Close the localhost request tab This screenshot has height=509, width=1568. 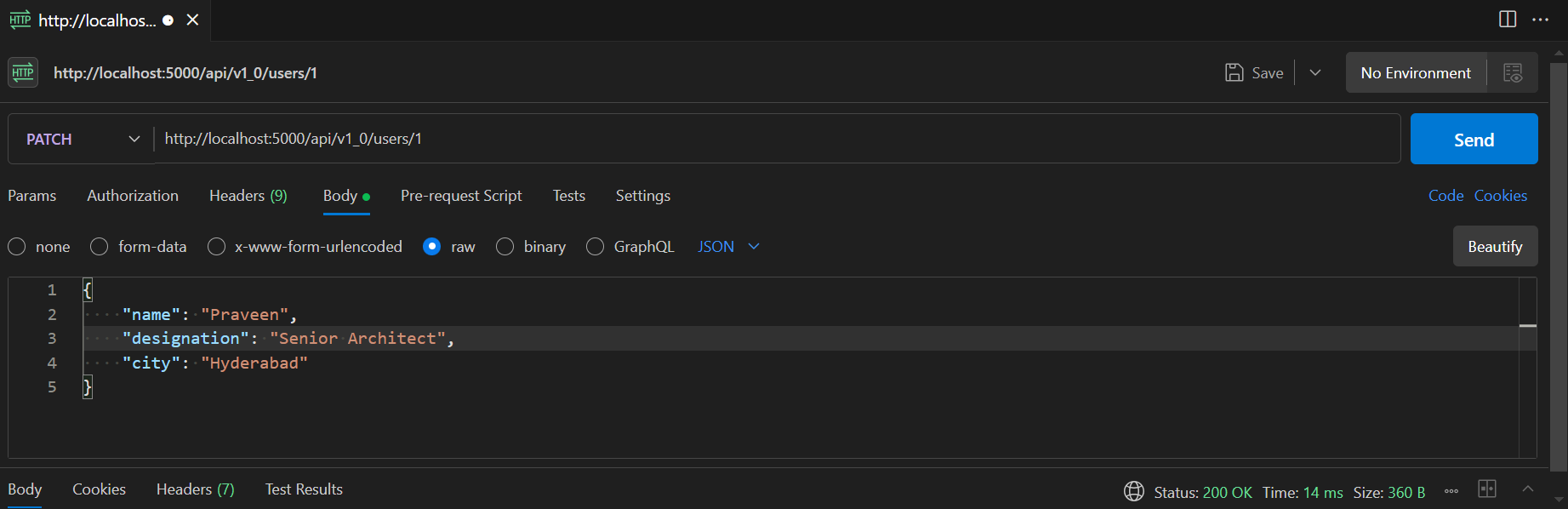point(193,20)
